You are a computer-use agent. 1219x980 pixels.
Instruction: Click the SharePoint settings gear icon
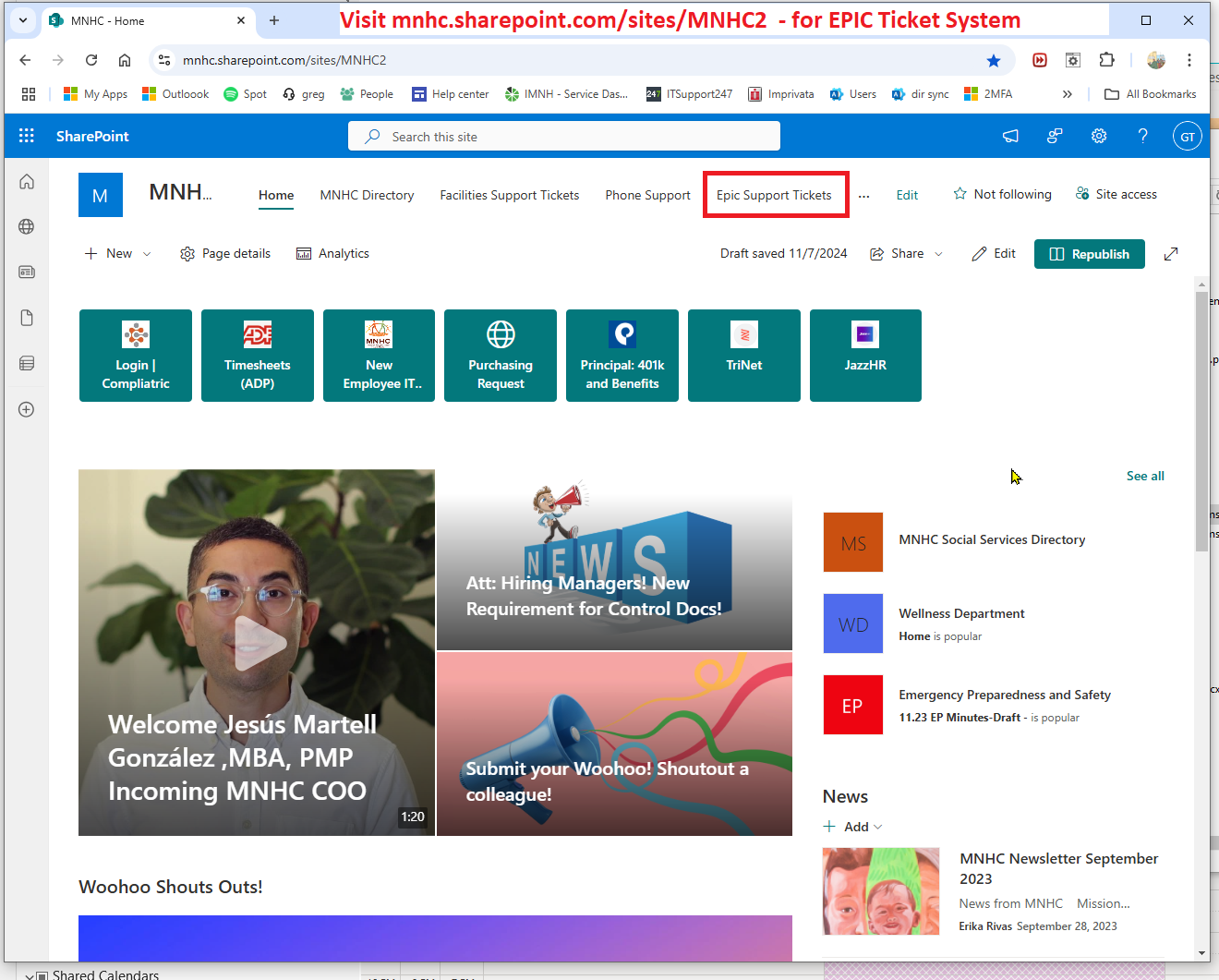point(1099,136)
